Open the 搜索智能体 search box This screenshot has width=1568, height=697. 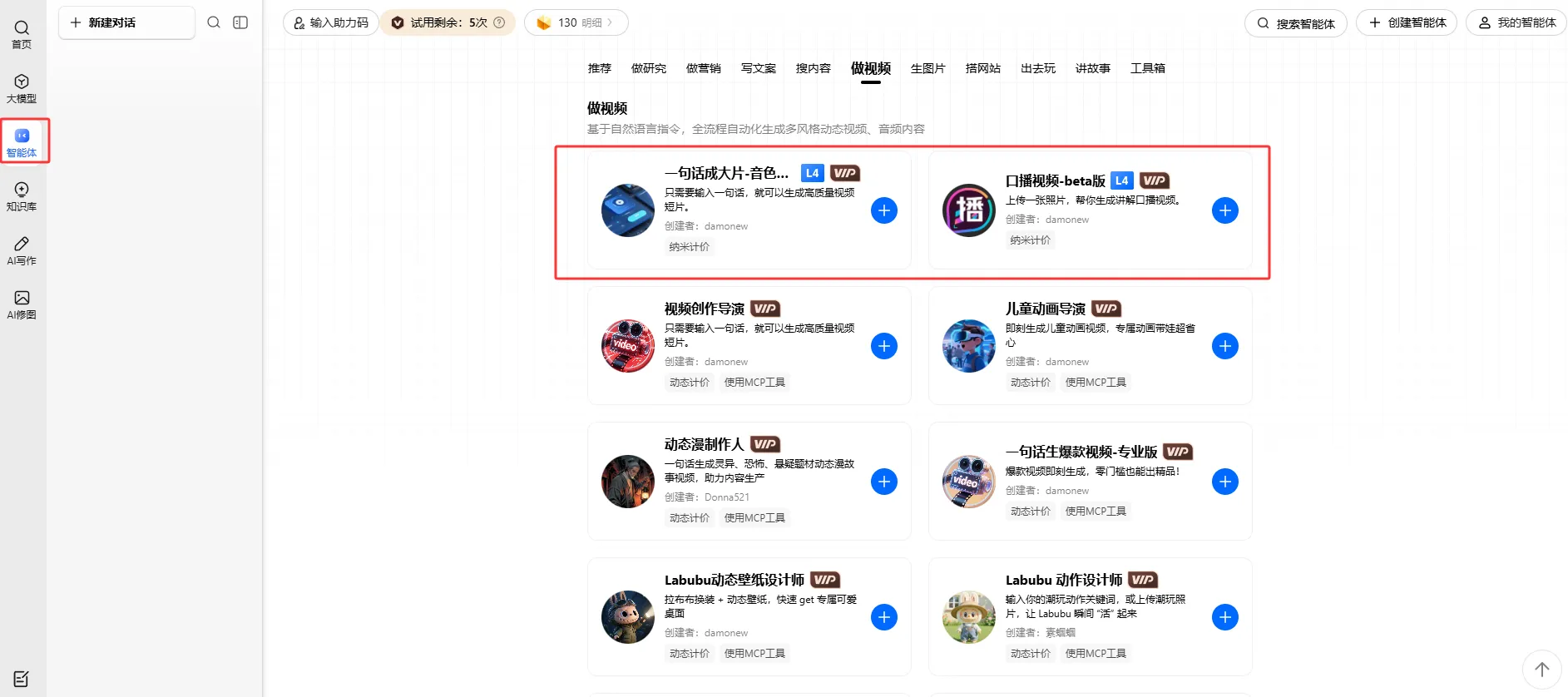tap(1296, 23)
